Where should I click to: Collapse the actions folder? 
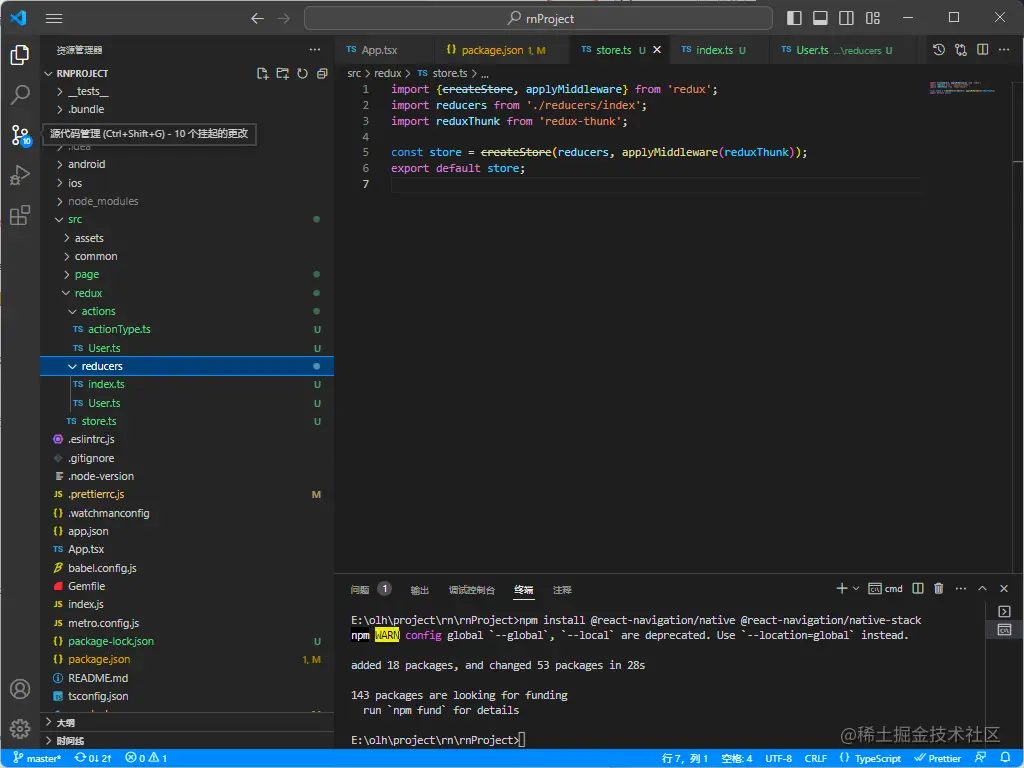point(72,312)
